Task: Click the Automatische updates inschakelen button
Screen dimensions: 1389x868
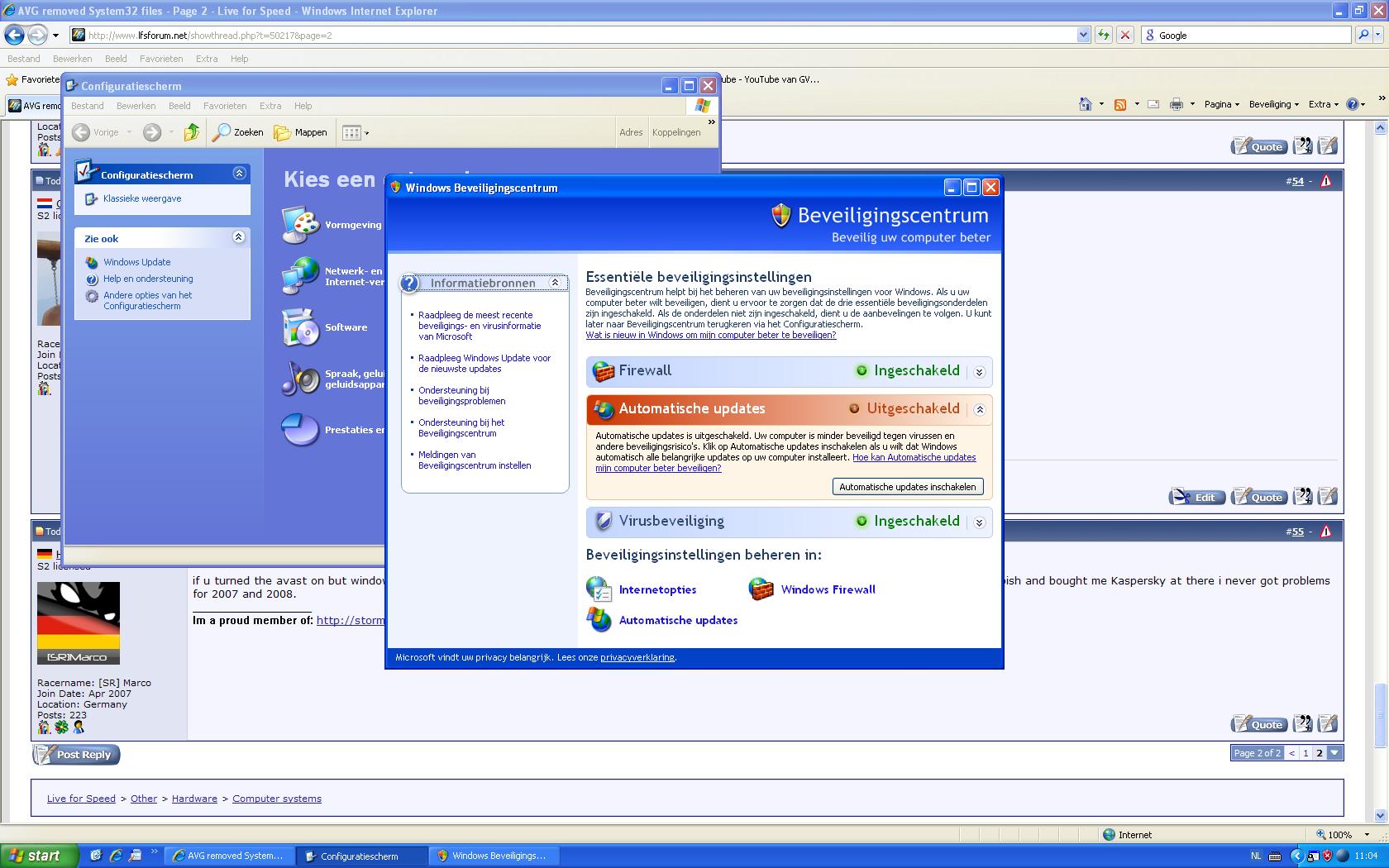Action: click(908, 487)
